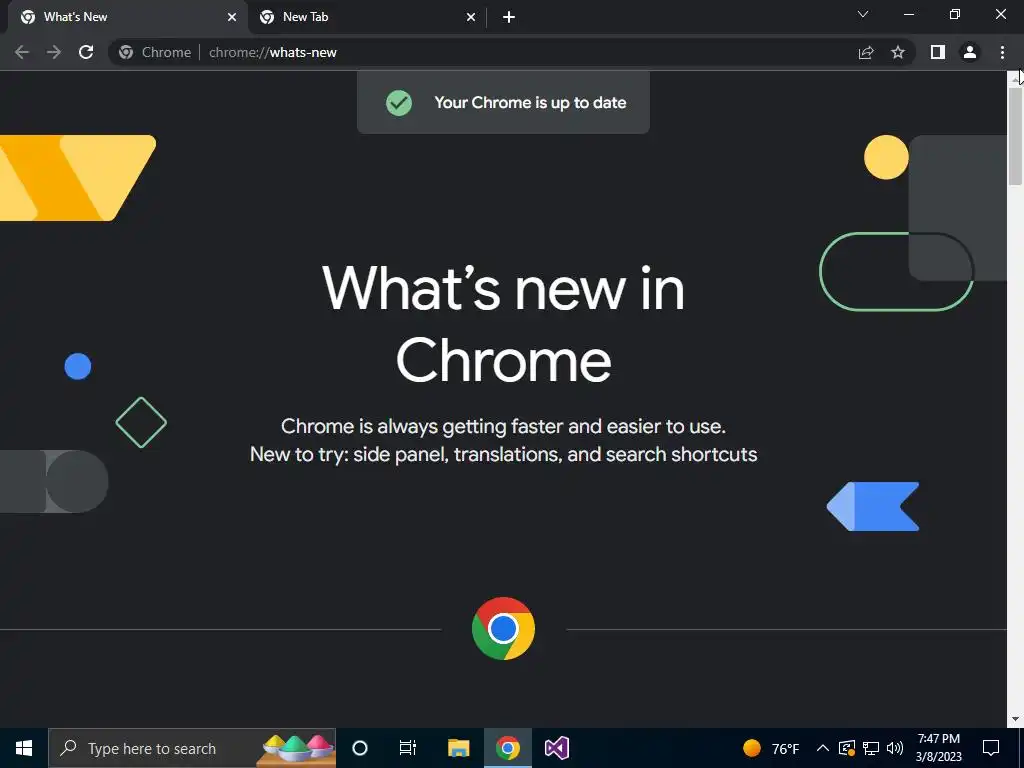This screenshot has width=1024, height=768.
Task: Go forward using the forward arrow
Action: click(54, 52)
